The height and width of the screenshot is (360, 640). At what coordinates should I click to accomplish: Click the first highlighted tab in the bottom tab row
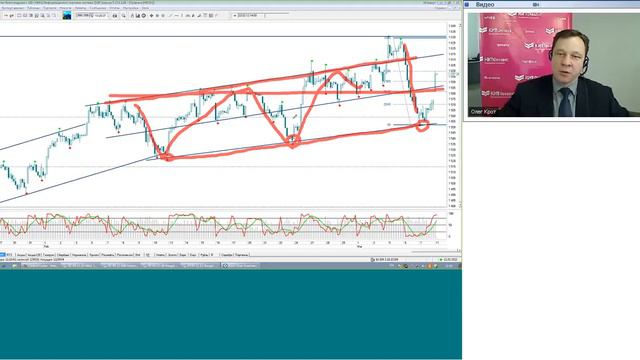pos(3,255)
